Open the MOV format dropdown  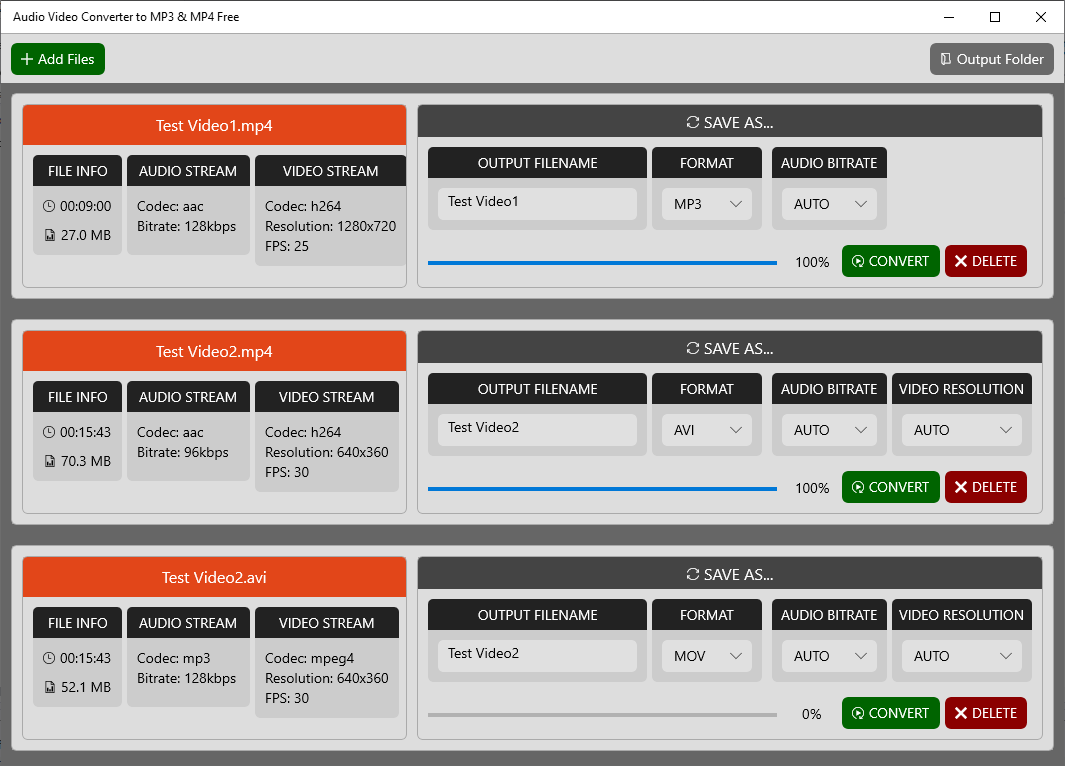click(707, 656)
